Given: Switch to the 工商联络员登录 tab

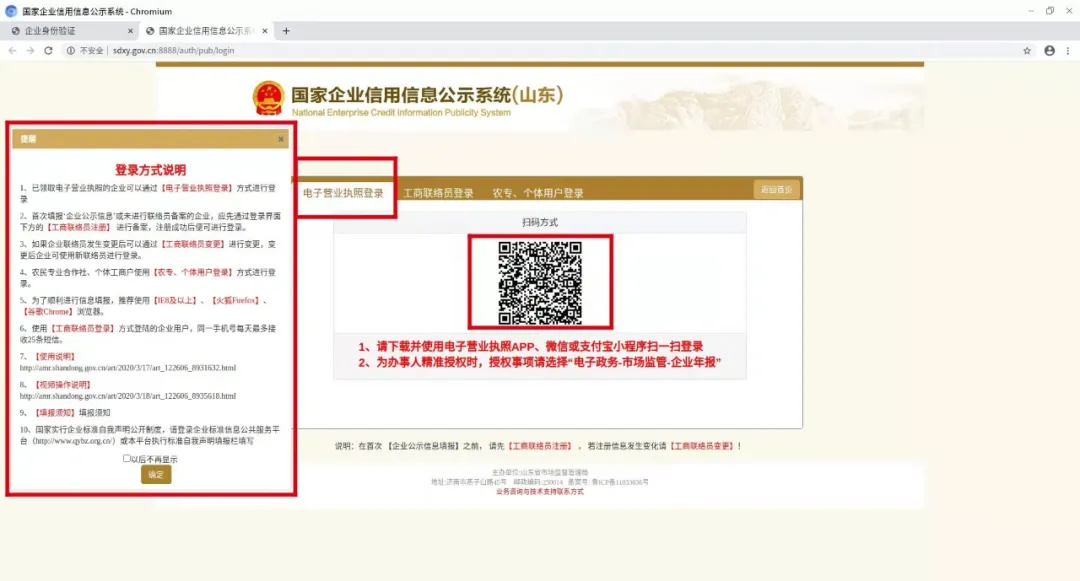Looking at the screenshot, I should [438, 193].
